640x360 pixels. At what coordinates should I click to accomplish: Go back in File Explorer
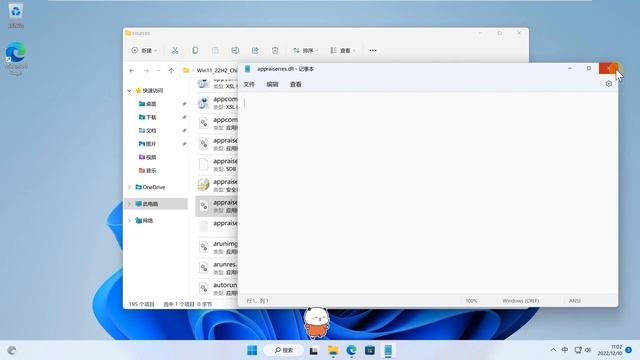tap(131, 71)
